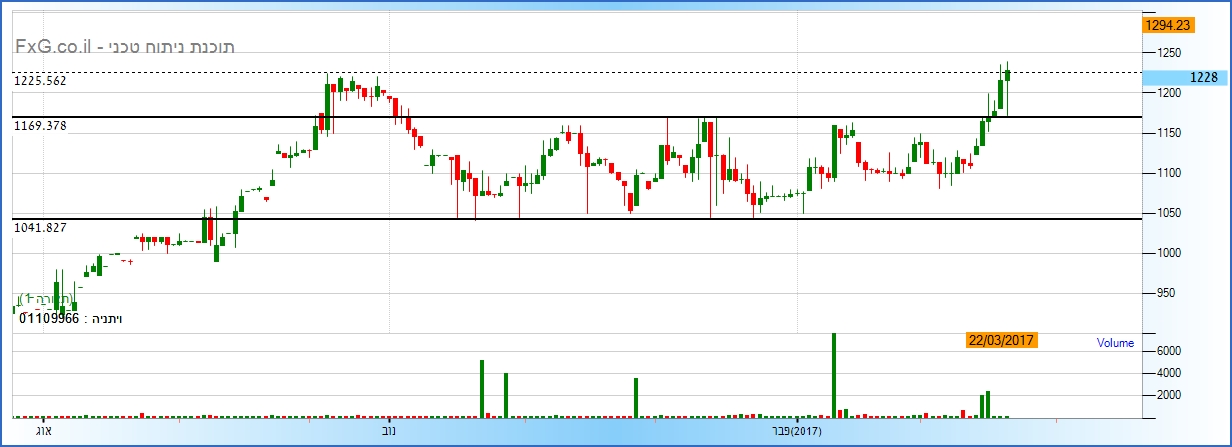This screenshot has height=447, width=1232.
Task: Click the 1041.827 support label
Action: 40,228
